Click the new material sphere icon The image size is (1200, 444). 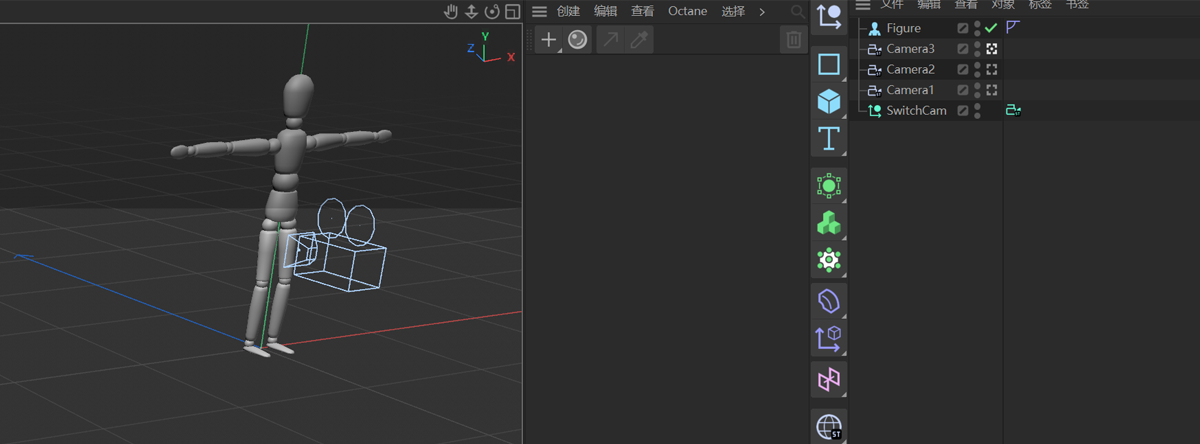pos(578,39)
